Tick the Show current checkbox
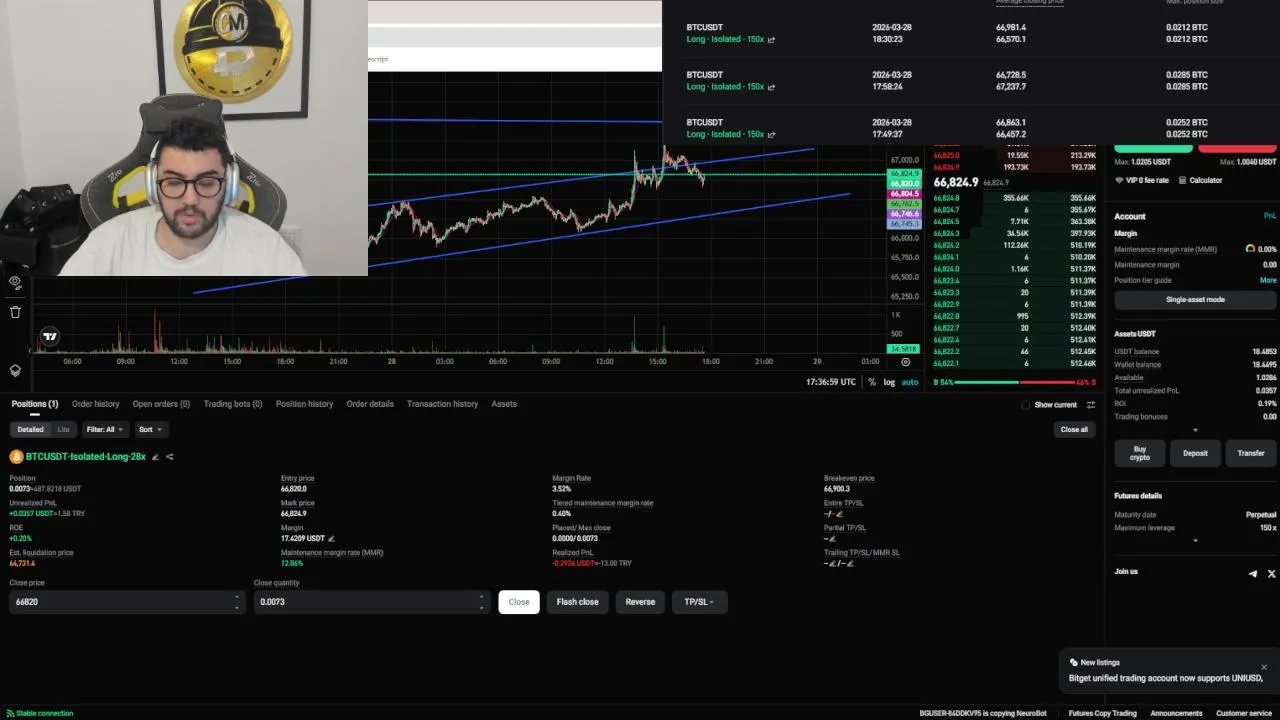Screen dimensions: 1280x720 [x=1025, y=405]
